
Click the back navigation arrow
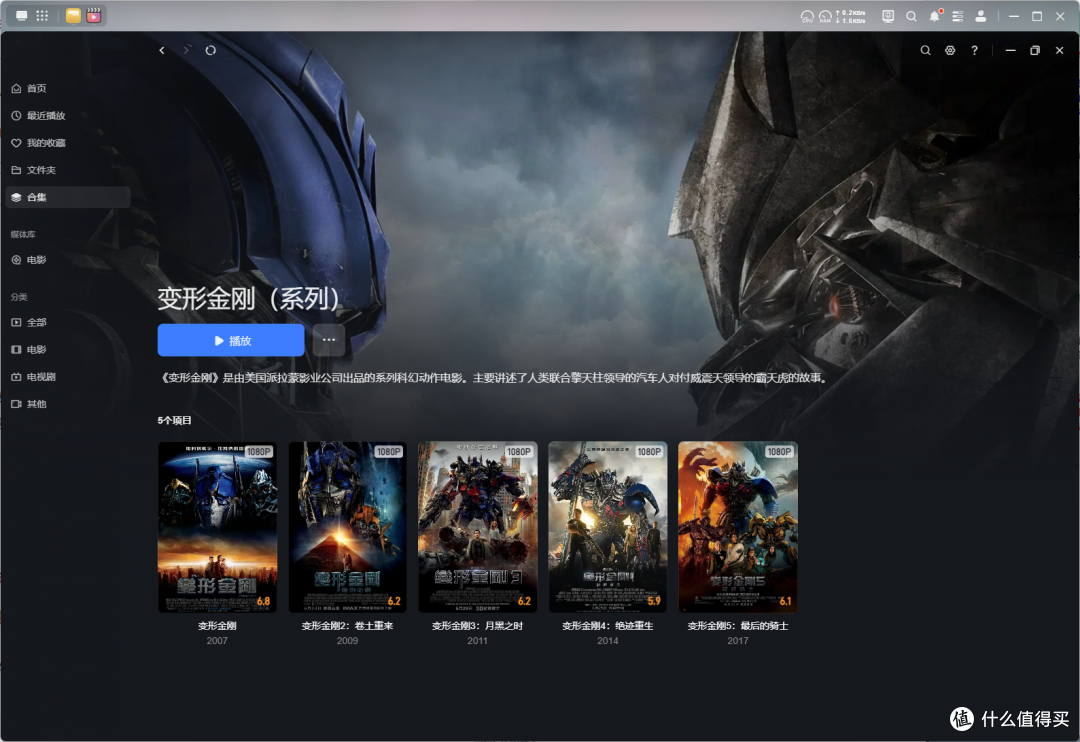162,50
